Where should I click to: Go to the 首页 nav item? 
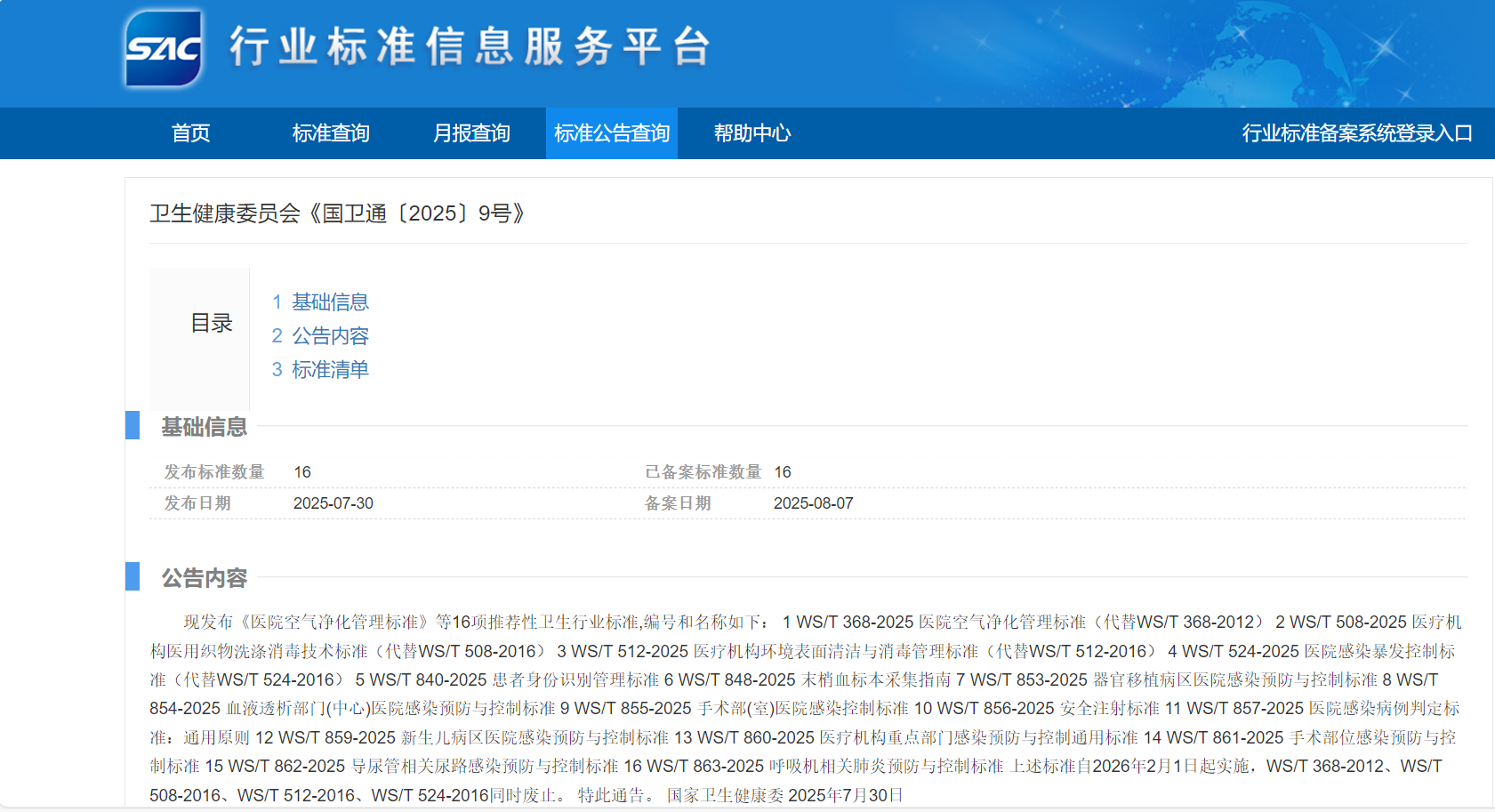tap(190, 133)
